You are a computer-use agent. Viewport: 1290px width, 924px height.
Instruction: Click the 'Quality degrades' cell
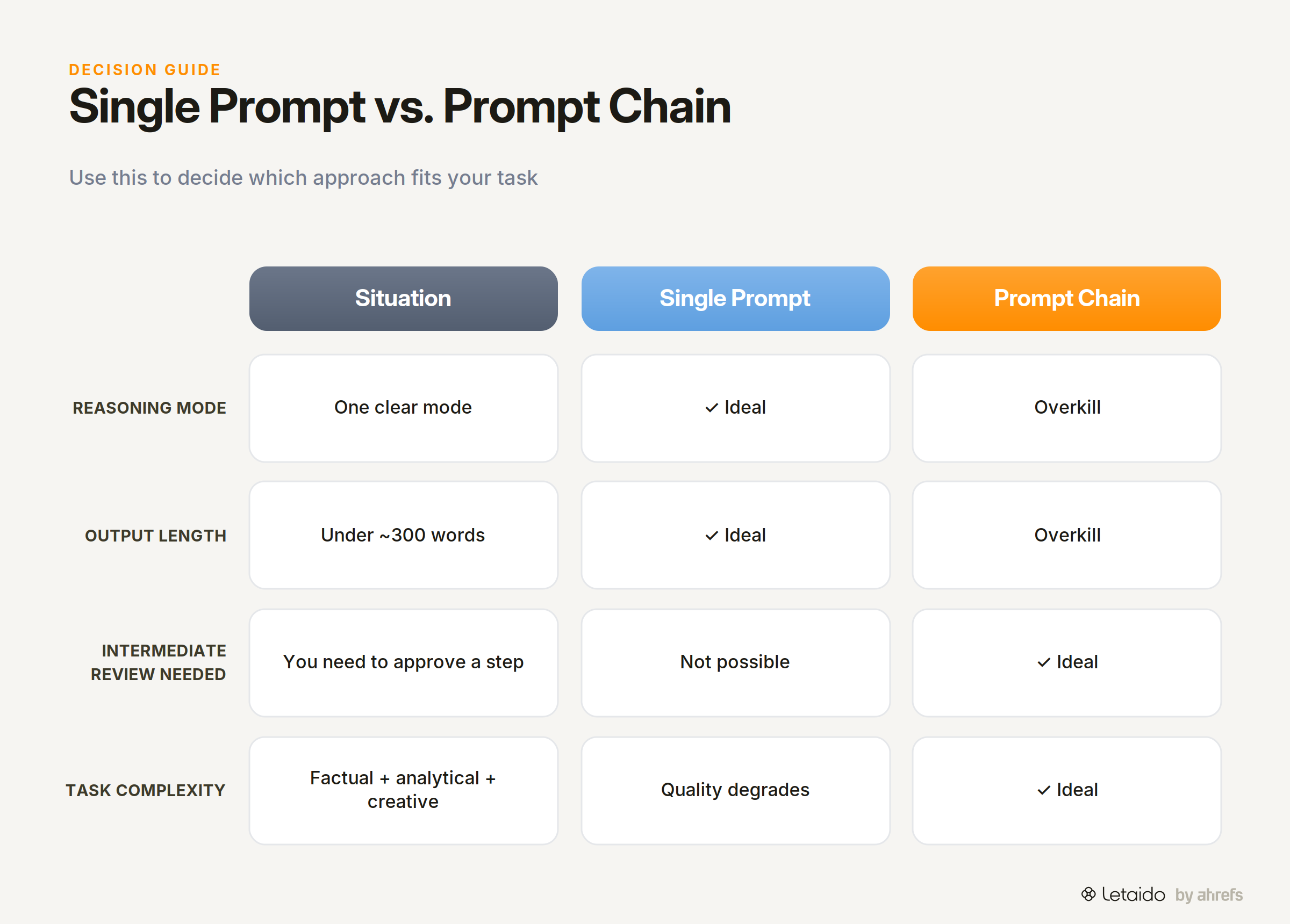tap(735, 790)
